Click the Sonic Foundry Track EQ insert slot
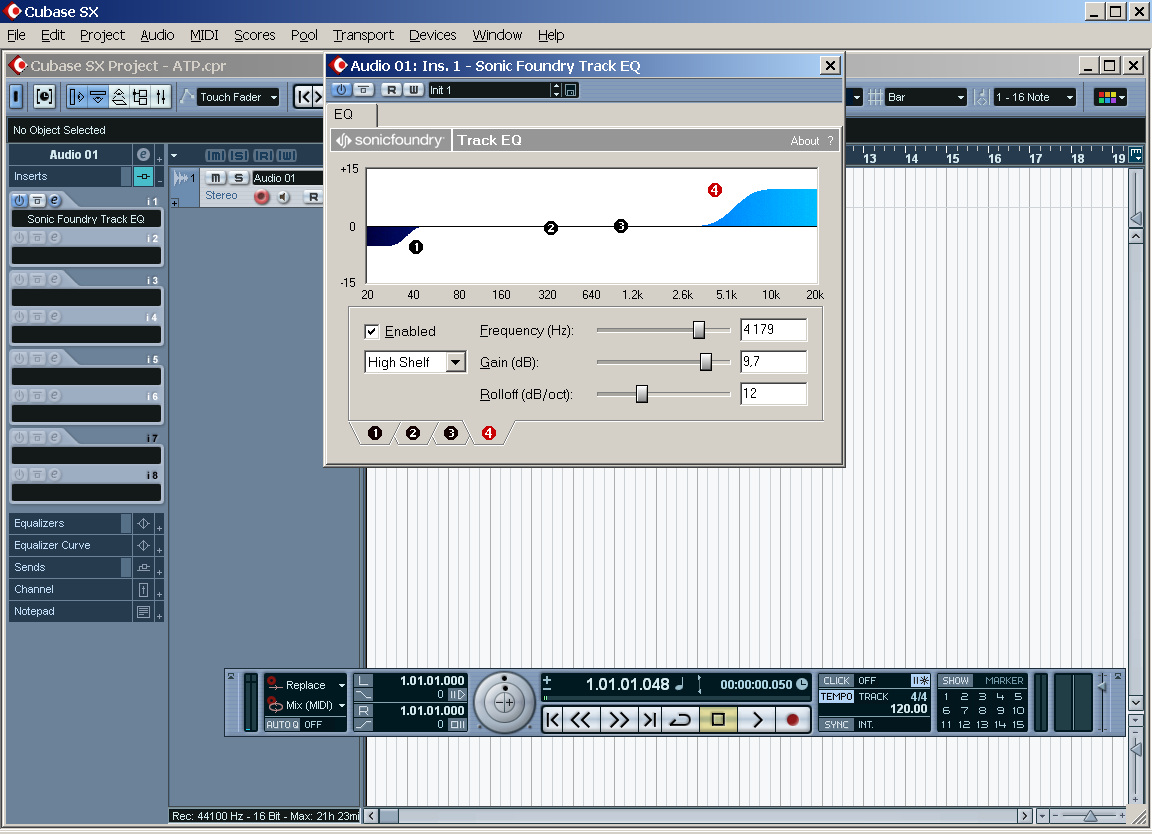This screenshot has width=1152, height=834. pos(86,219)
